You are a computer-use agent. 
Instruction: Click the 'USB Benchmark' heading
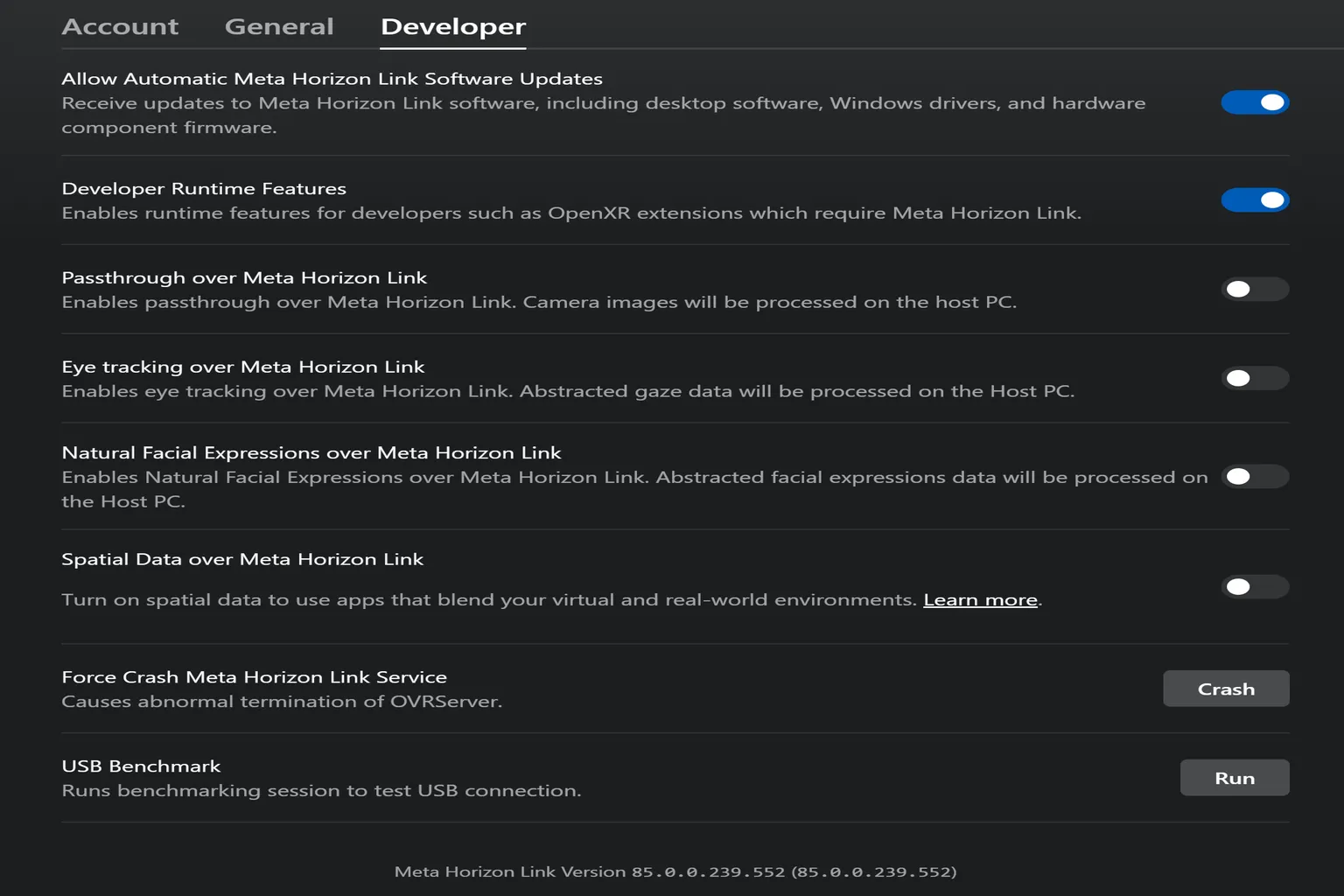click(141, 766)
